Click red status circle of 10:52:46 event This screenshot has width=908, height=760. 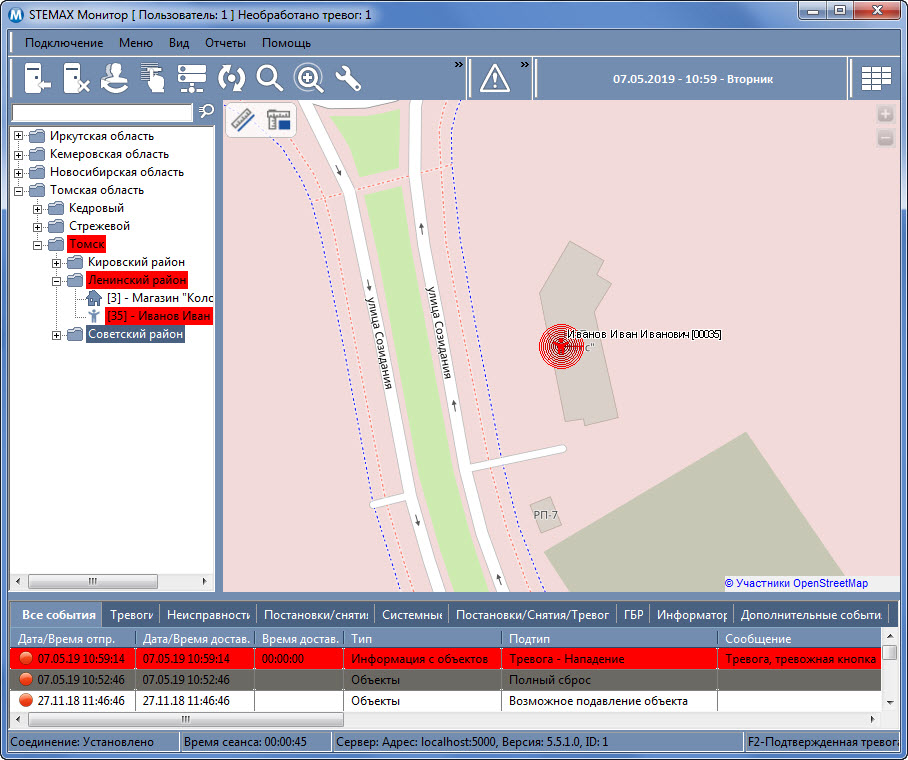[x=25, y=679]
